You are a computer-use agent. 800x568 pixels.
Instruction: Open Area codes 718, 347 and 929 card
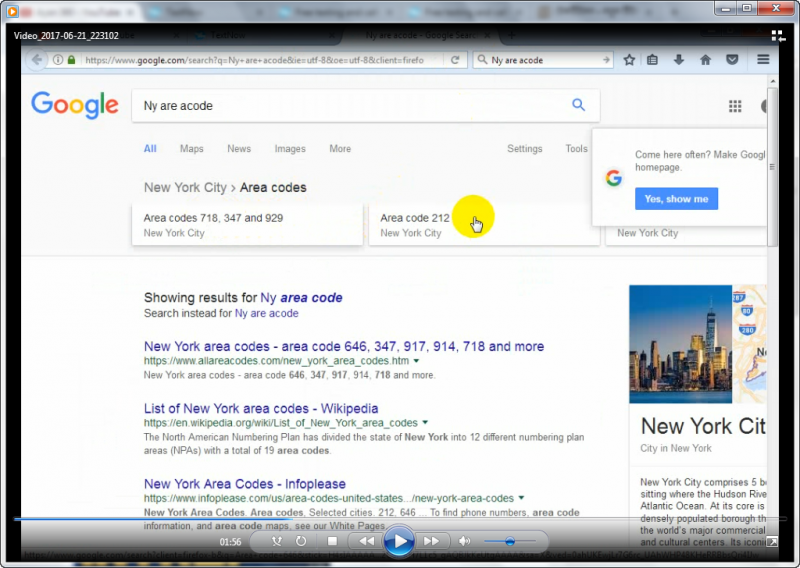click(247, 225)
